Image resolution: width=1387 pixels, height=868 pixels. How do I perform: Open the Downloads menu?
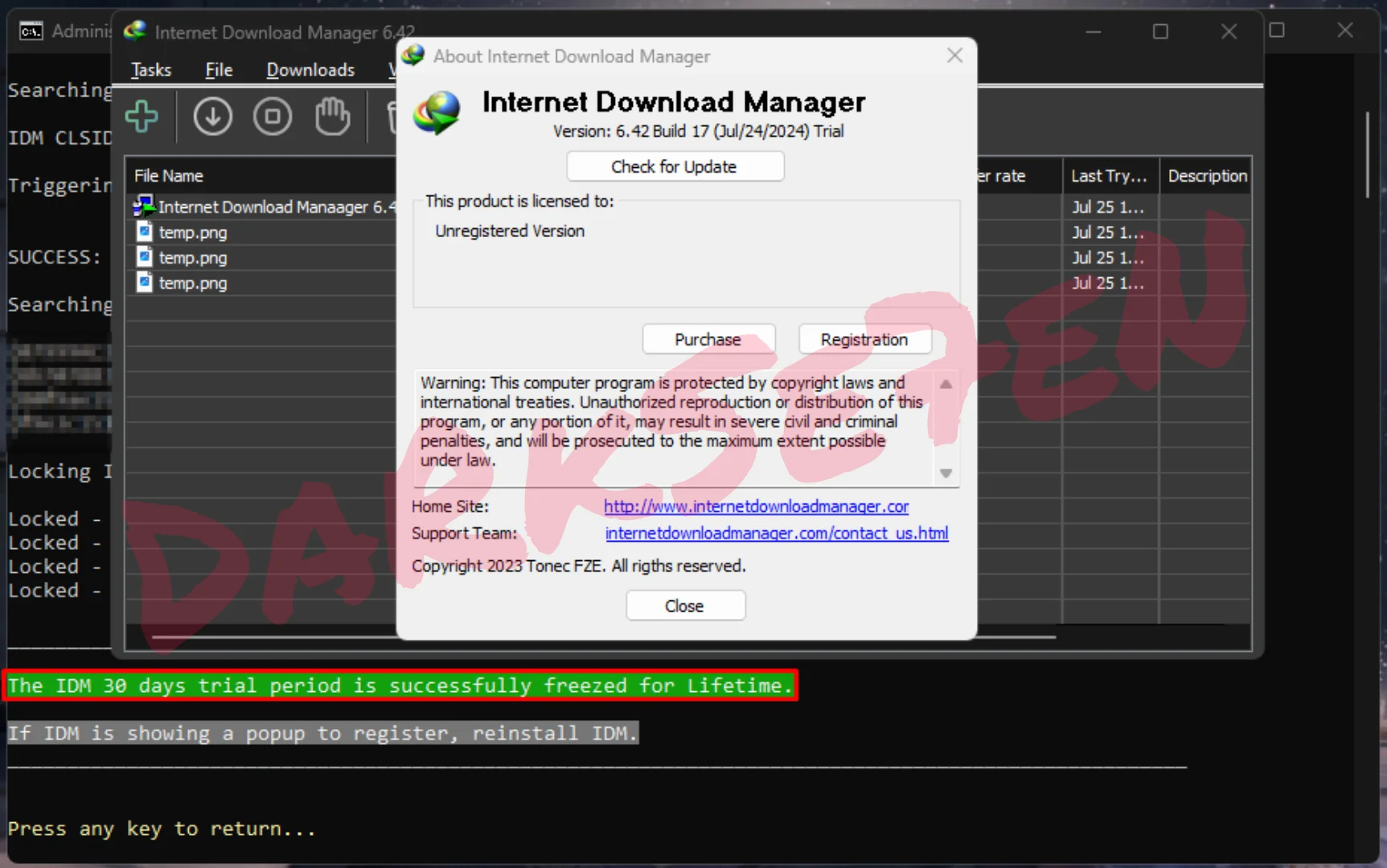[x=310, y=70]
